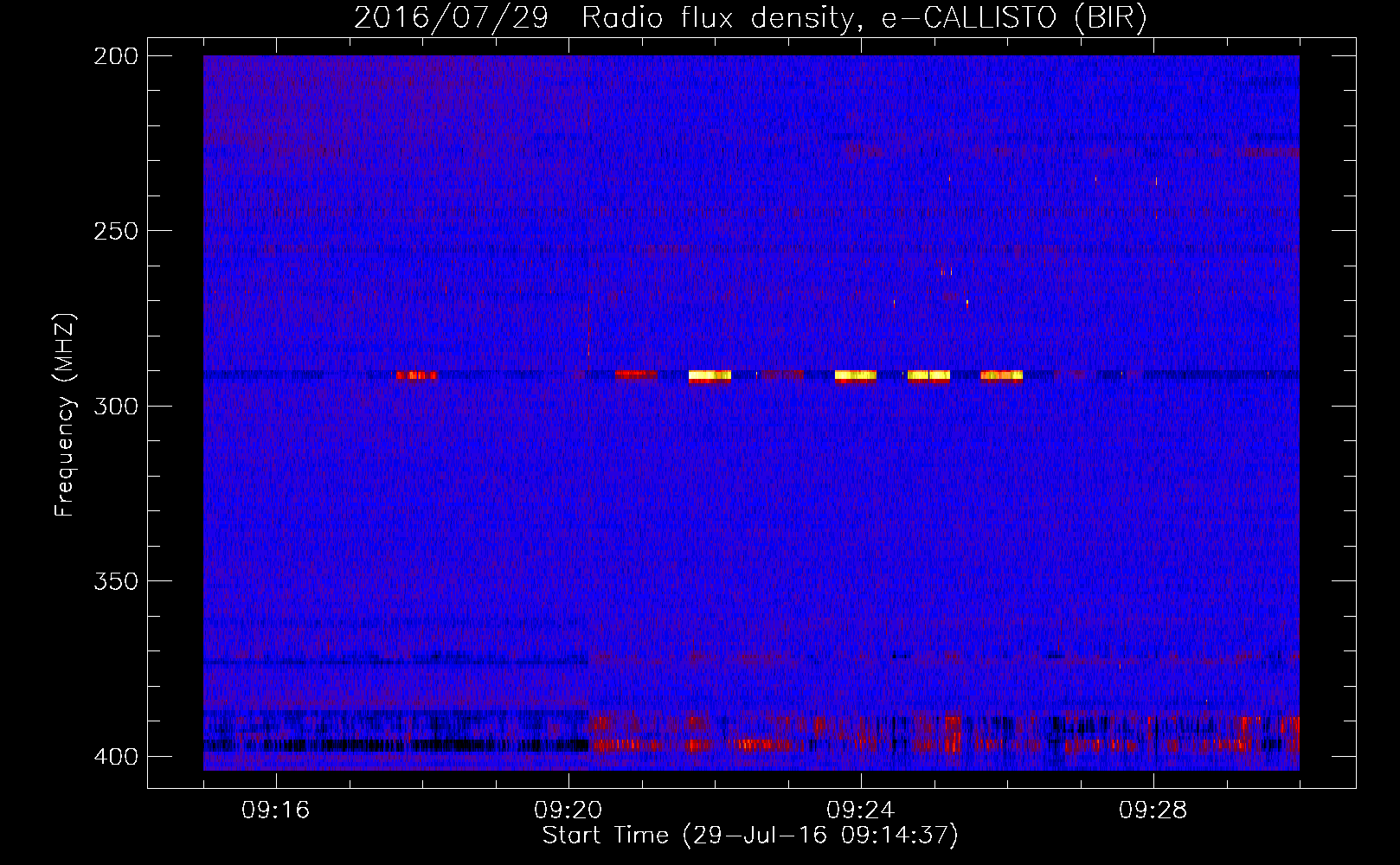Screen dimensions: 1400x865
Task: Click the 09:28 time tick label
Action: pos(1153,811)
